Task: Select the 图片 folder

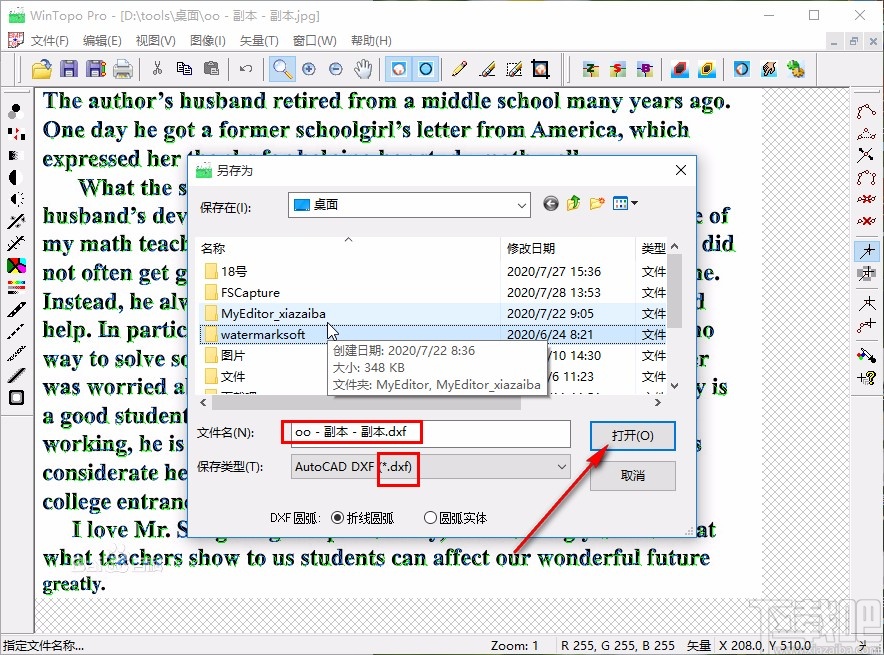Action: (224, 356)
